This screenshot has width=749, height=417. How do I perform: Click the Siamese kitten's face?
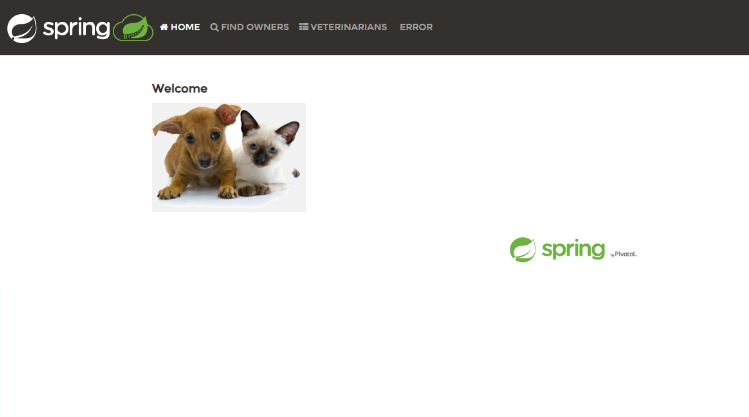pos(263,150)
